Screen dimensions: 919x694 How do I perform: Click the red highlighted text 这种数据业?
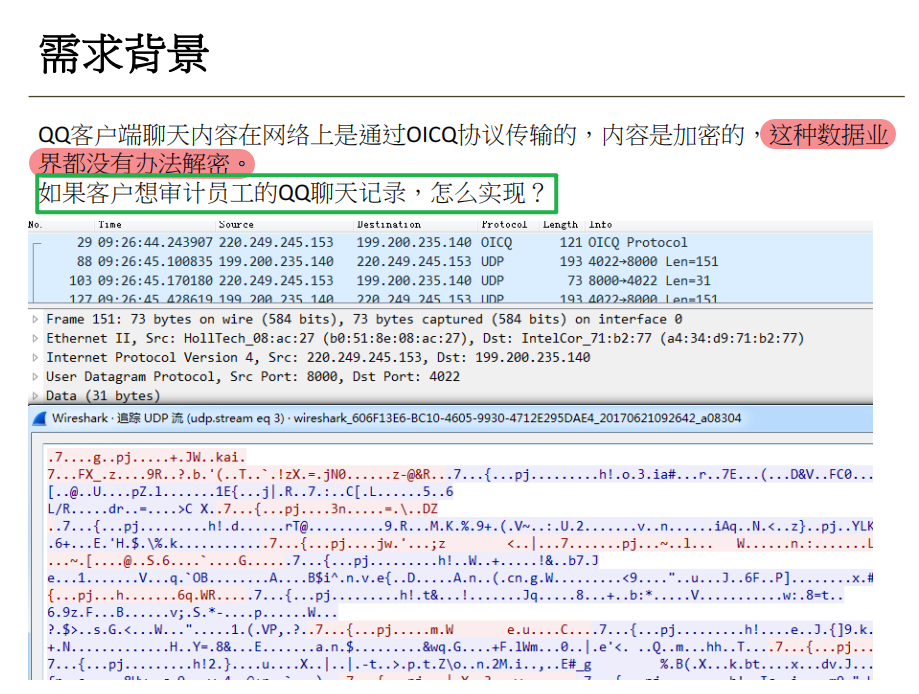(x=828, y=135)
